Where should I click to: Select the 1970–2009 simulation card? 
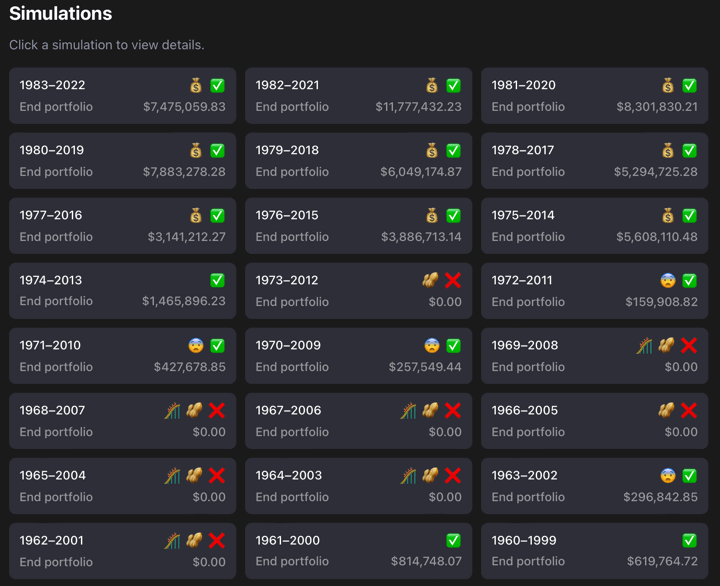tap(358, 356)
